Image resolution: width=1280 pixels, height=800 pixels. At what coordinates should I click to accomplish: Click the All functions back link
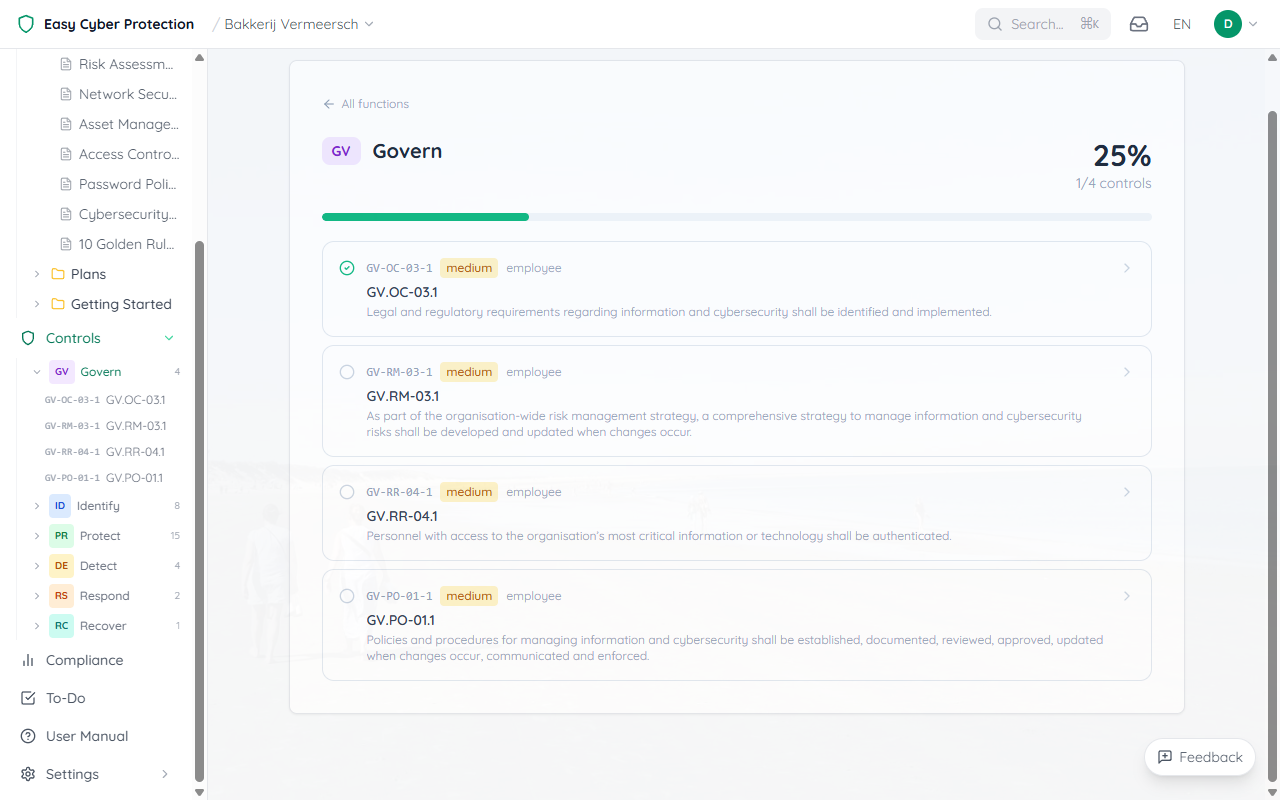366,103
